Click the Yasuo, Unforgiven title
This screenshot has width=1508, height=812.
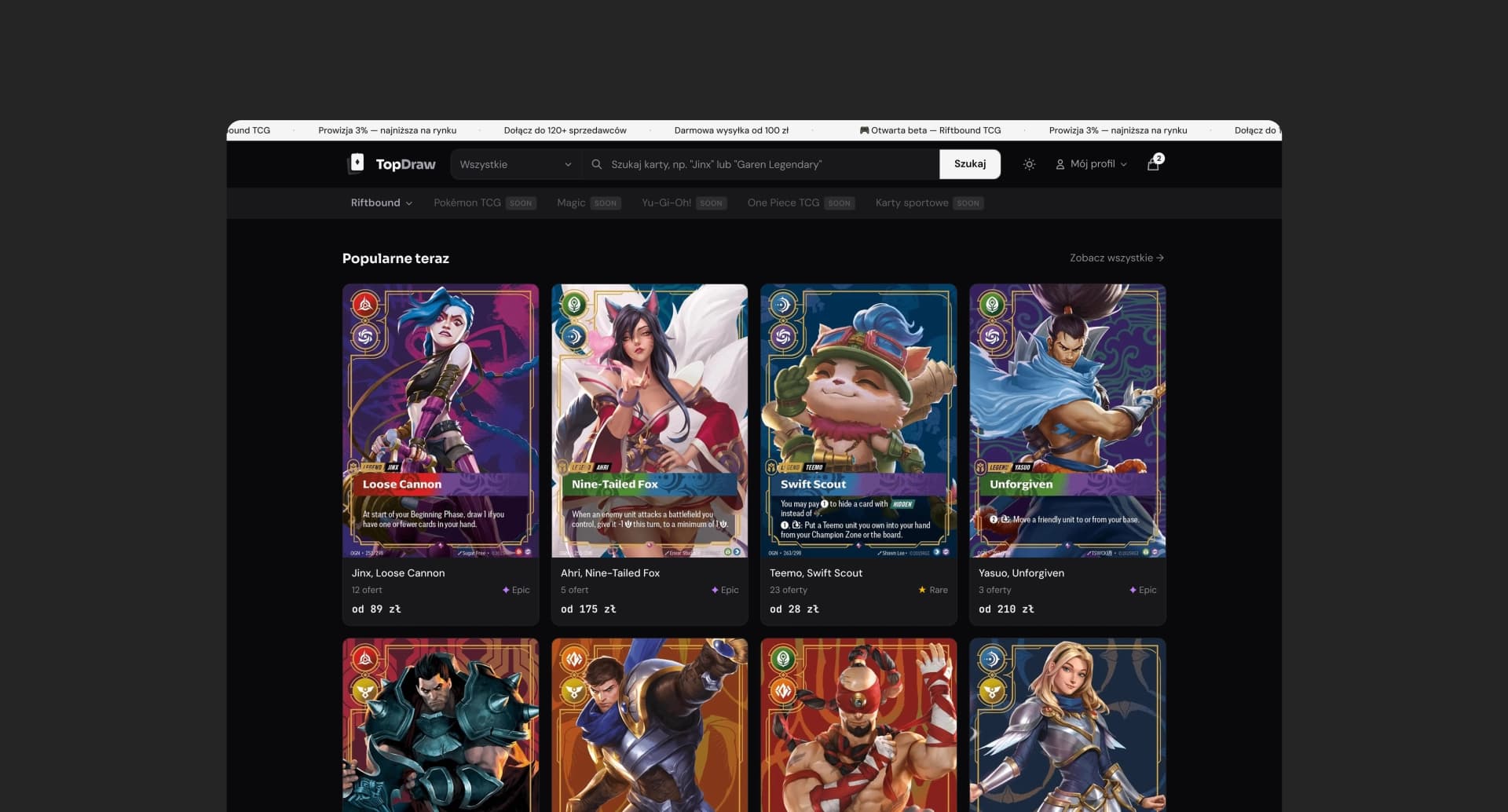[1021, 573]
